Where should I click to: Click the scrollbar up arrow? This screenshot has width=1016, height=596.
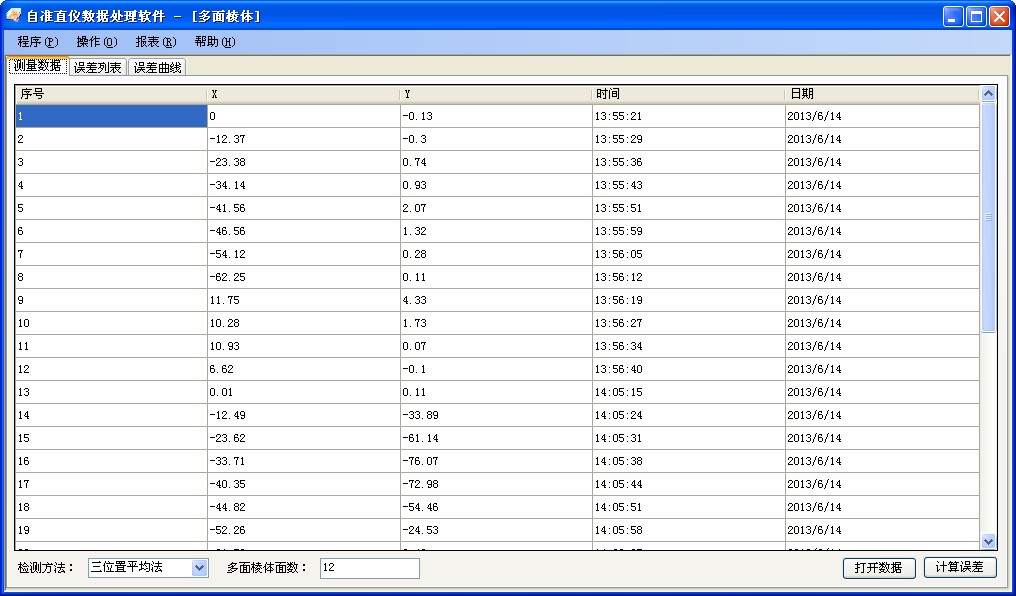[989, 92]
